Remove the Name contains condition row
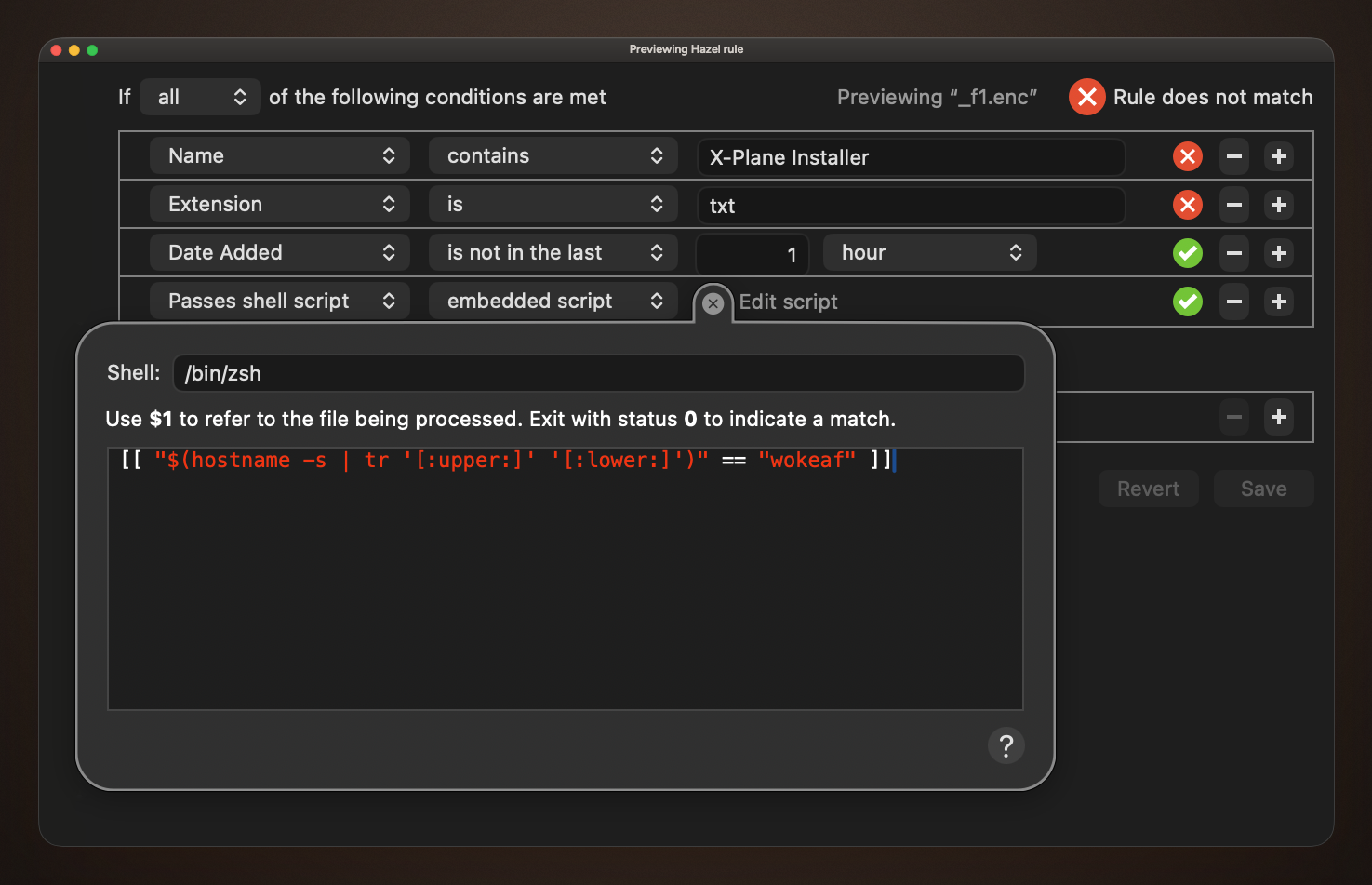The width and height of the screenshot is (1372, 885). (1234, 156)
